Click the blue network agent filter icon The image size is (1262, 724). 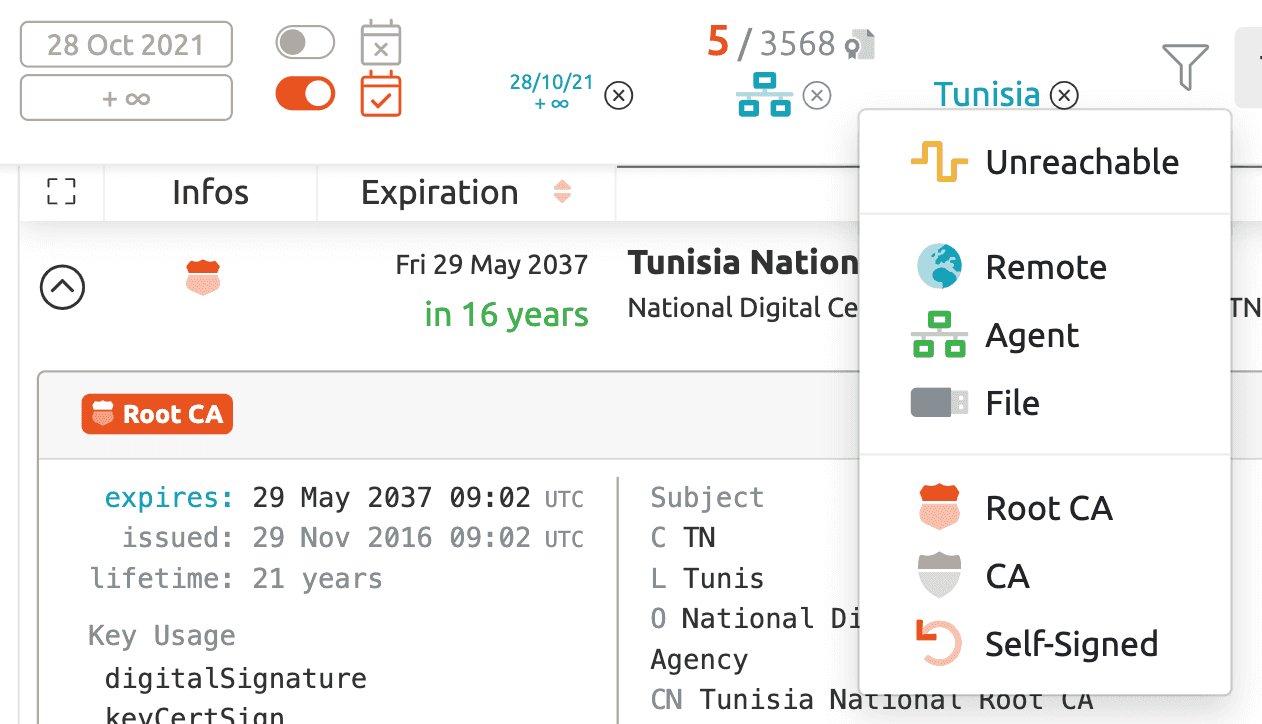click(x=764, y=95)
